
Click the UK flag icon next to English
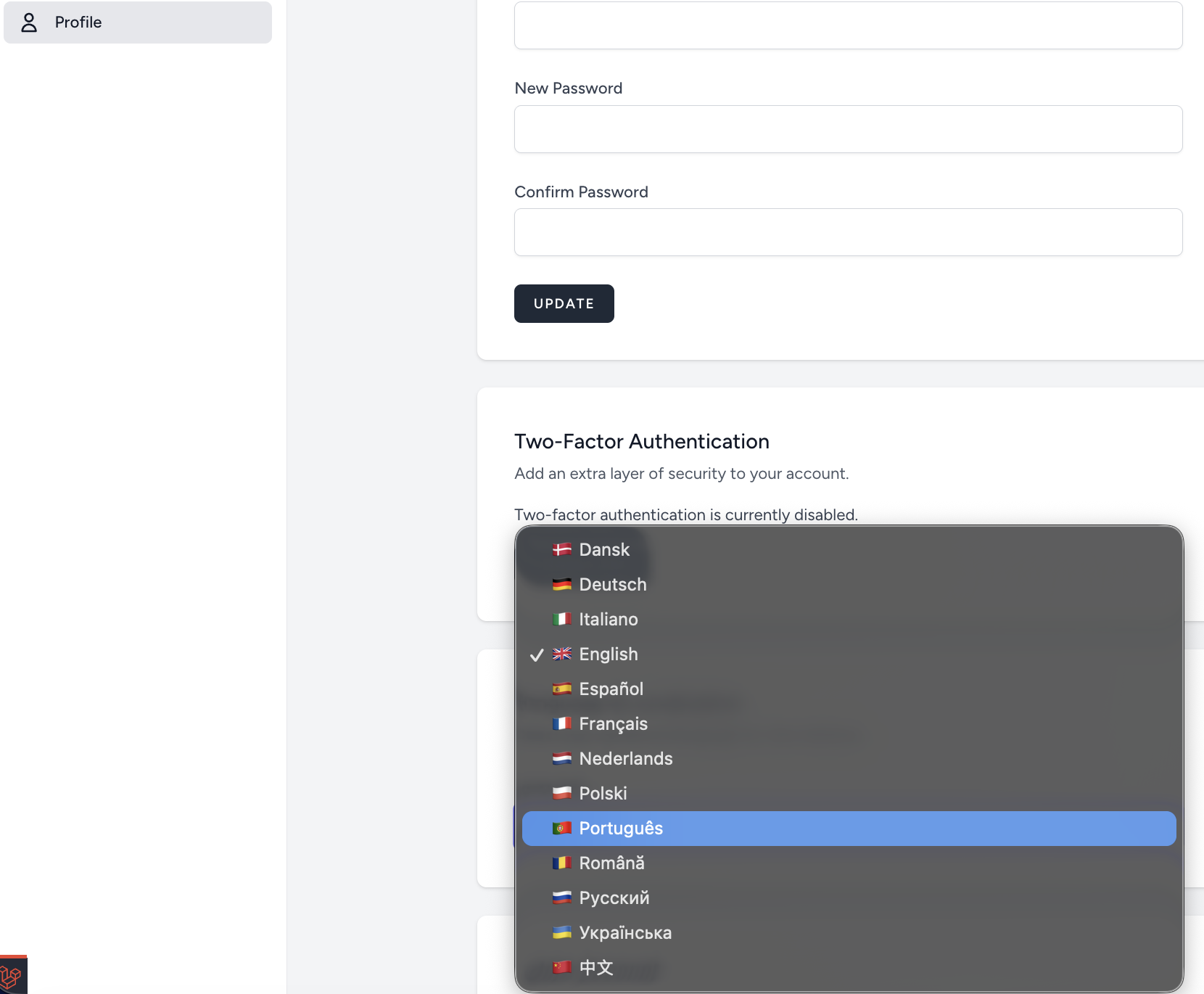pos(562,654)
